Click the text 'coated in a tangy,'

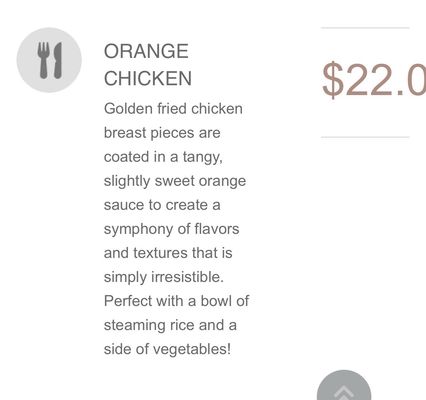coord(163,157)
